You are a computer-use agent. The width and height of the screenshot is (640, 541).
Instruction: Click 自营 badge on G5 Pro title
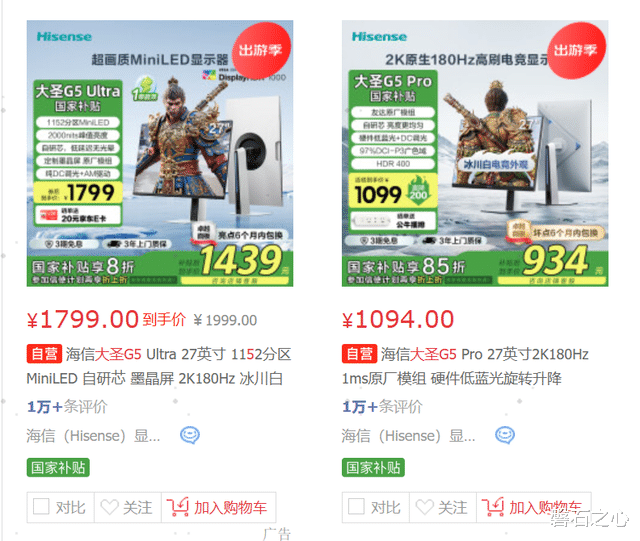click(x=359, y=354)
